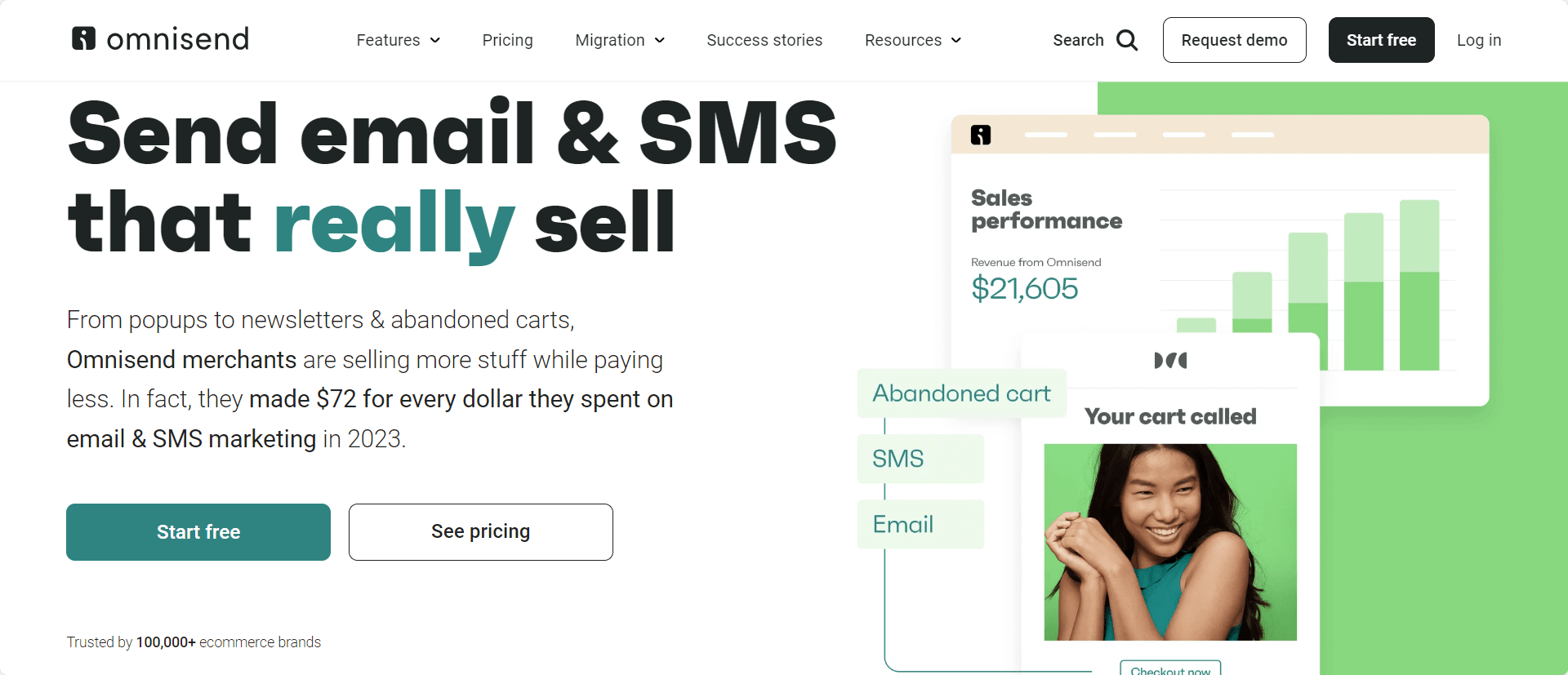Select the brand quote-mark logo above 'Your cart called'
Image resolution: width=1568 pixels, height=675 pixels.
(1171, 359)
